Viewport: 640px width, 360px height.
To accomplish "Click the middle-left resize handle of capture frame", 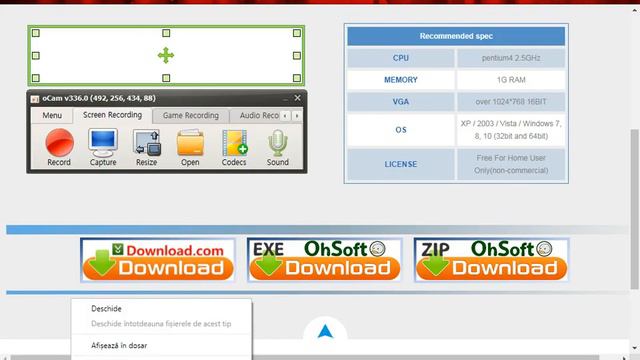I will (36, 56).
